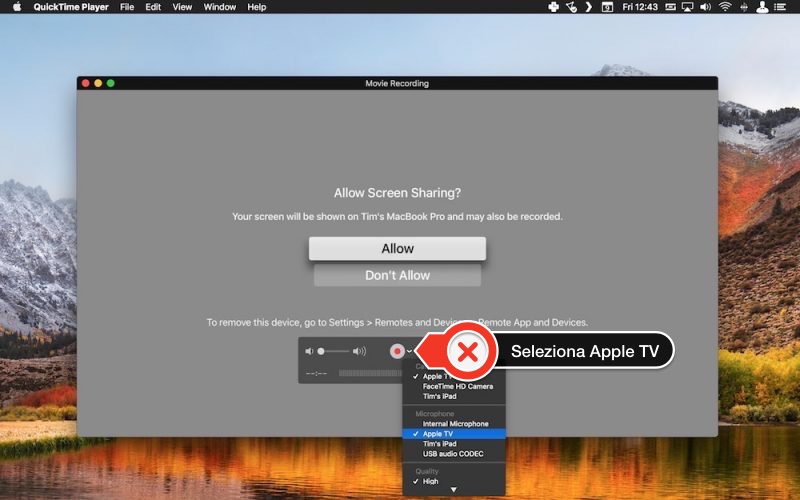
Task: Choose FaceTime HD Camera as camera
Action: point(454,386)
